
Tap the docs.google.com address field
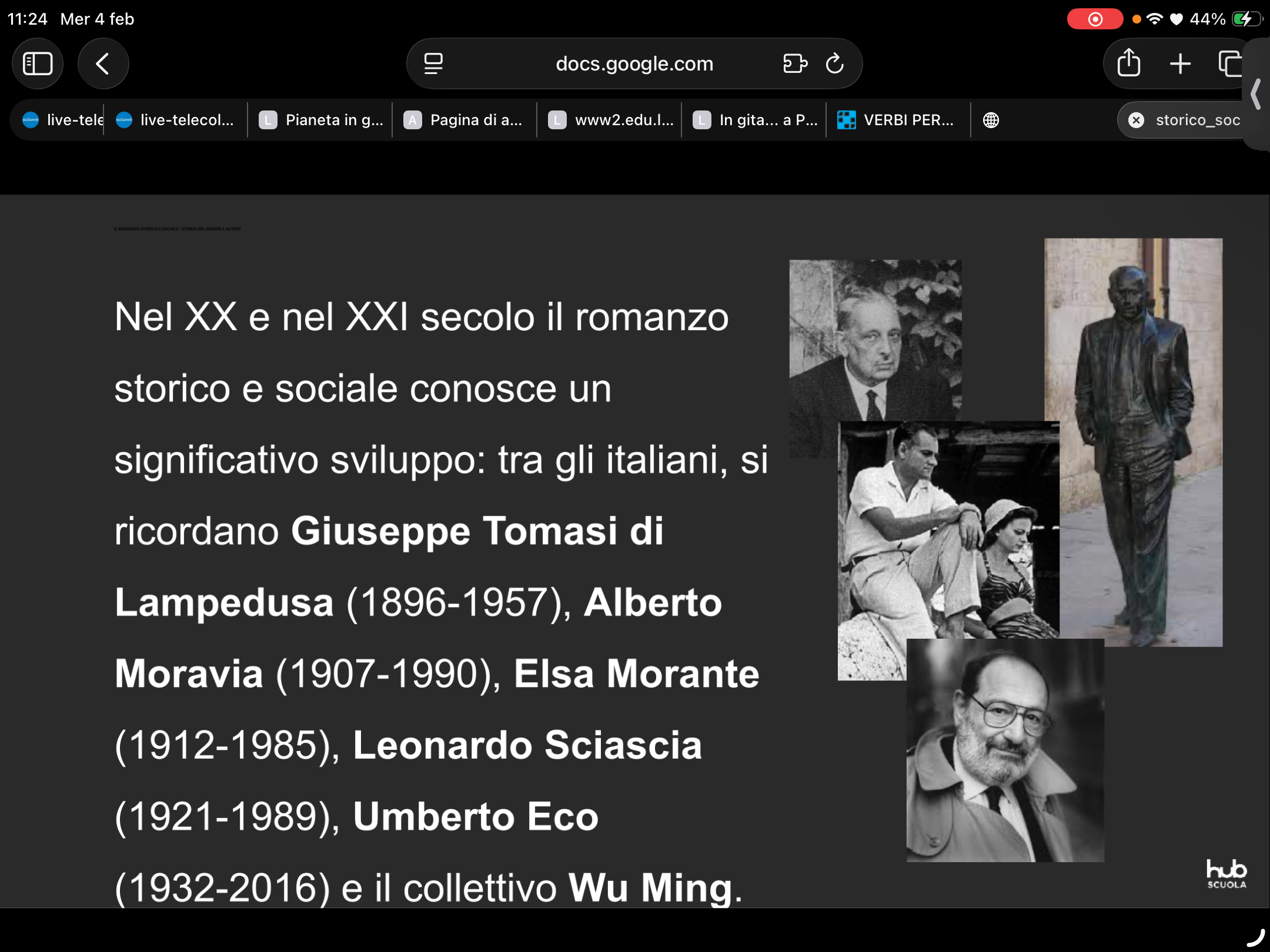tap(634, 63)
